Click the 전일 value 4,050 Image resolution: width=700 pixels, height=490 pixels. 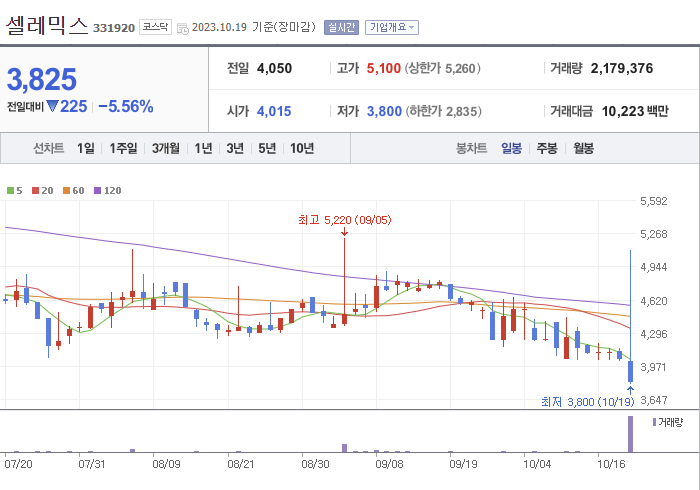pos(274,68)
